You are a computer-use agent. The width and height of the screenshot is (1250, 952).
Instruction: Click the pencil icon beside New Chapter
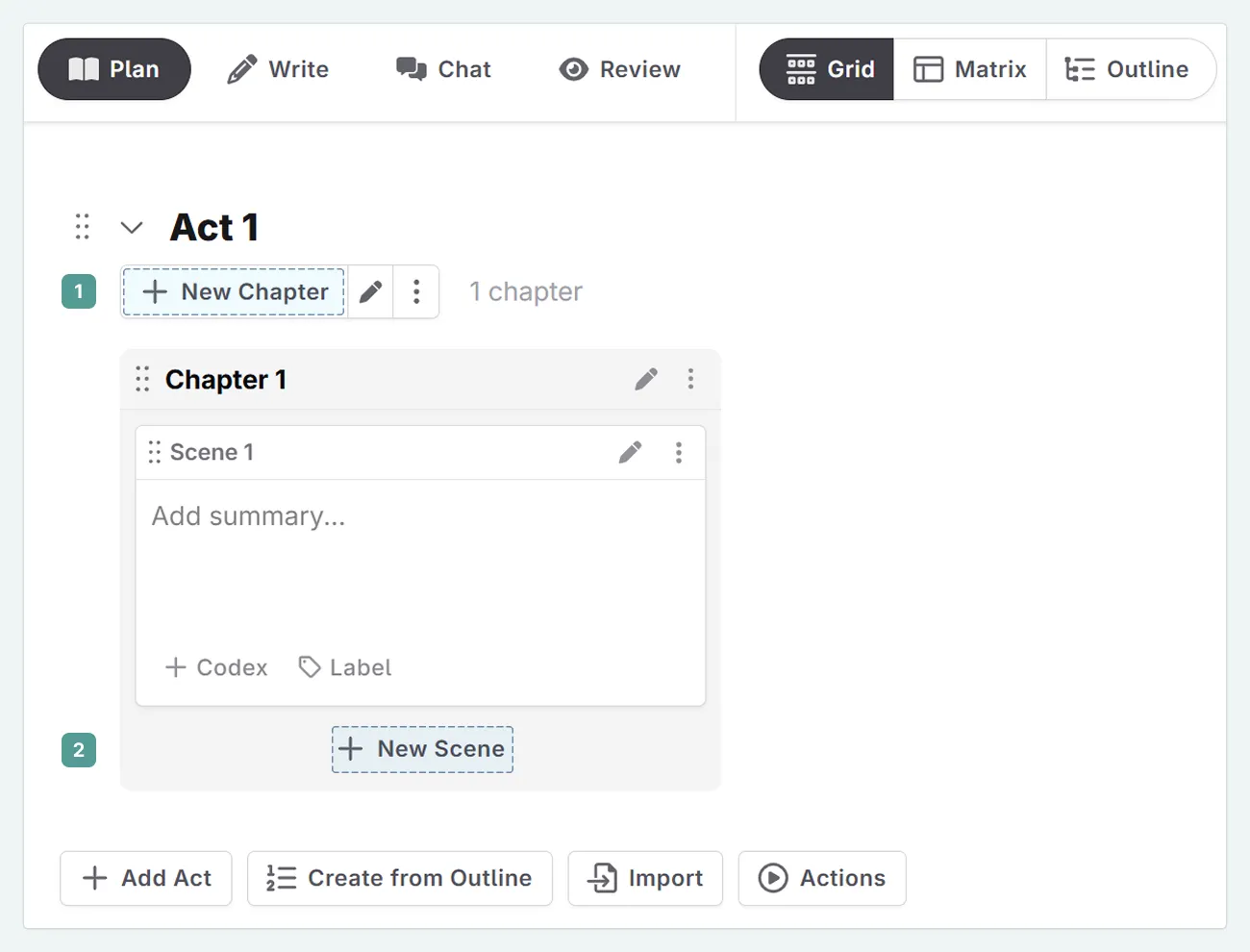click(370, 291)
